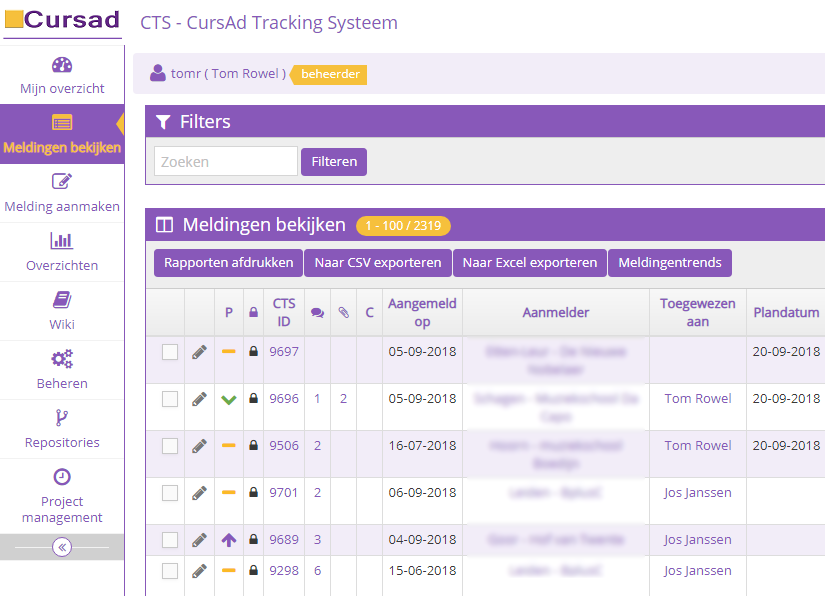Open Mijn overzicht in the sidebar
Screen dimensions: 825x596
62,76
